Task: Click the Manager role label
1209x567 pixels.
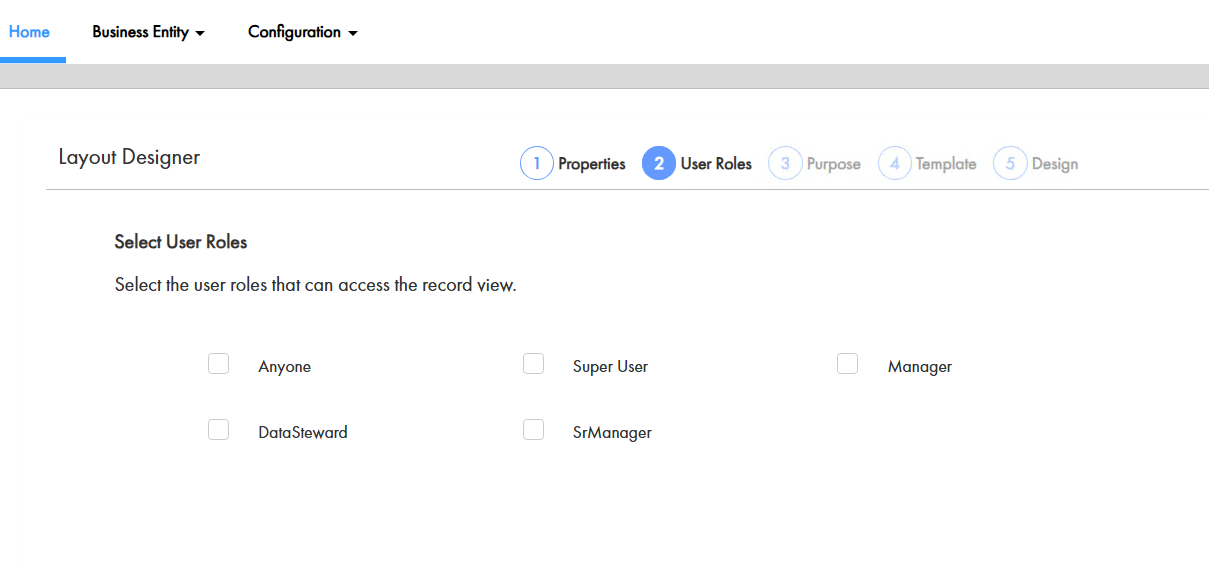Action: [x=920, y=367]
